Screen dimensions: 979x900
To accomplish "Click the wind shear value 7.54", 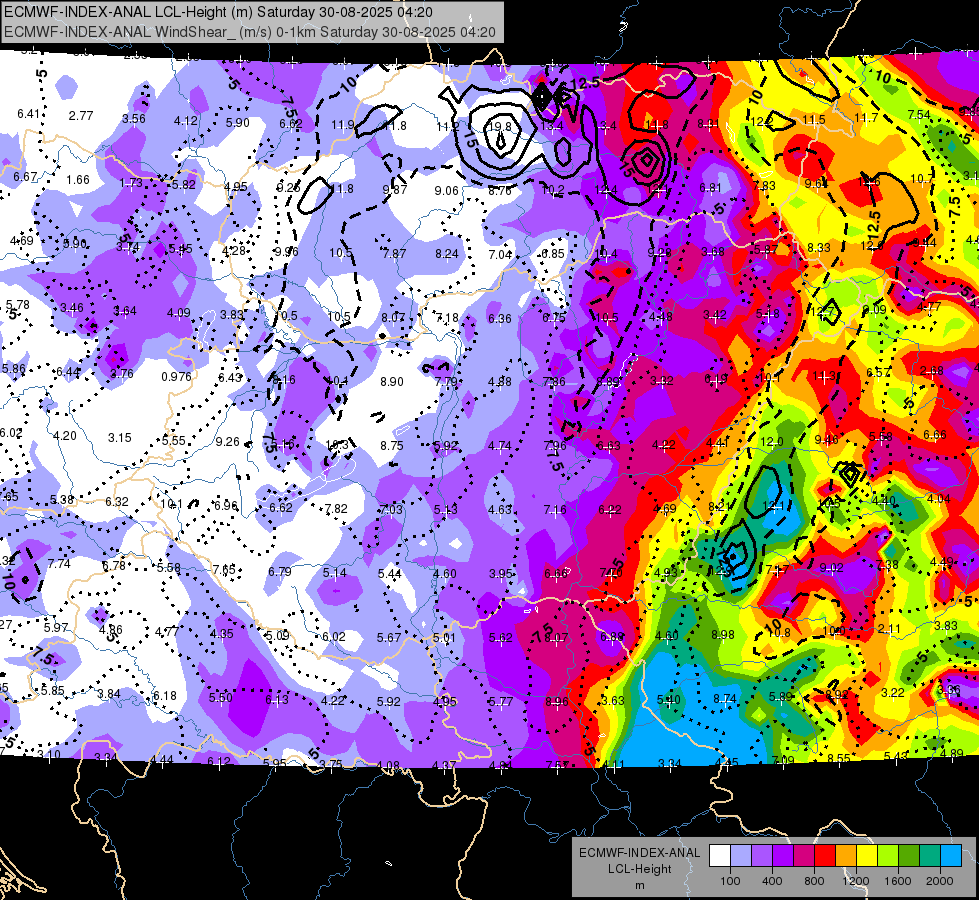I will [x=920, y=115].
